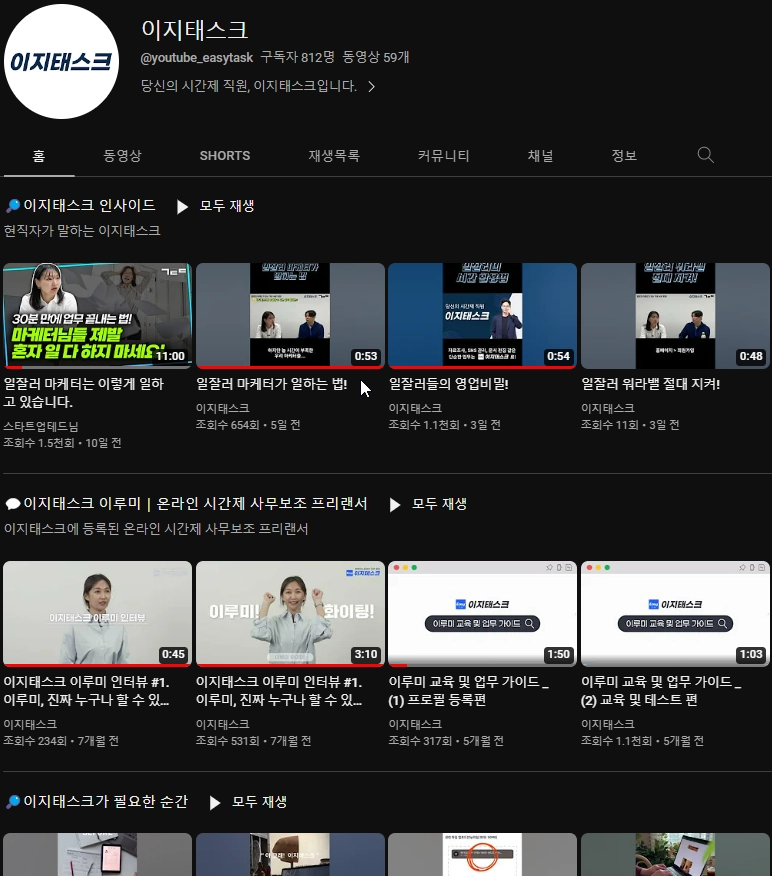Open 이지태스크 이루미 온라인 시간제 playlist title
This screenshot has width=772, height=876.
click(195, 503)
